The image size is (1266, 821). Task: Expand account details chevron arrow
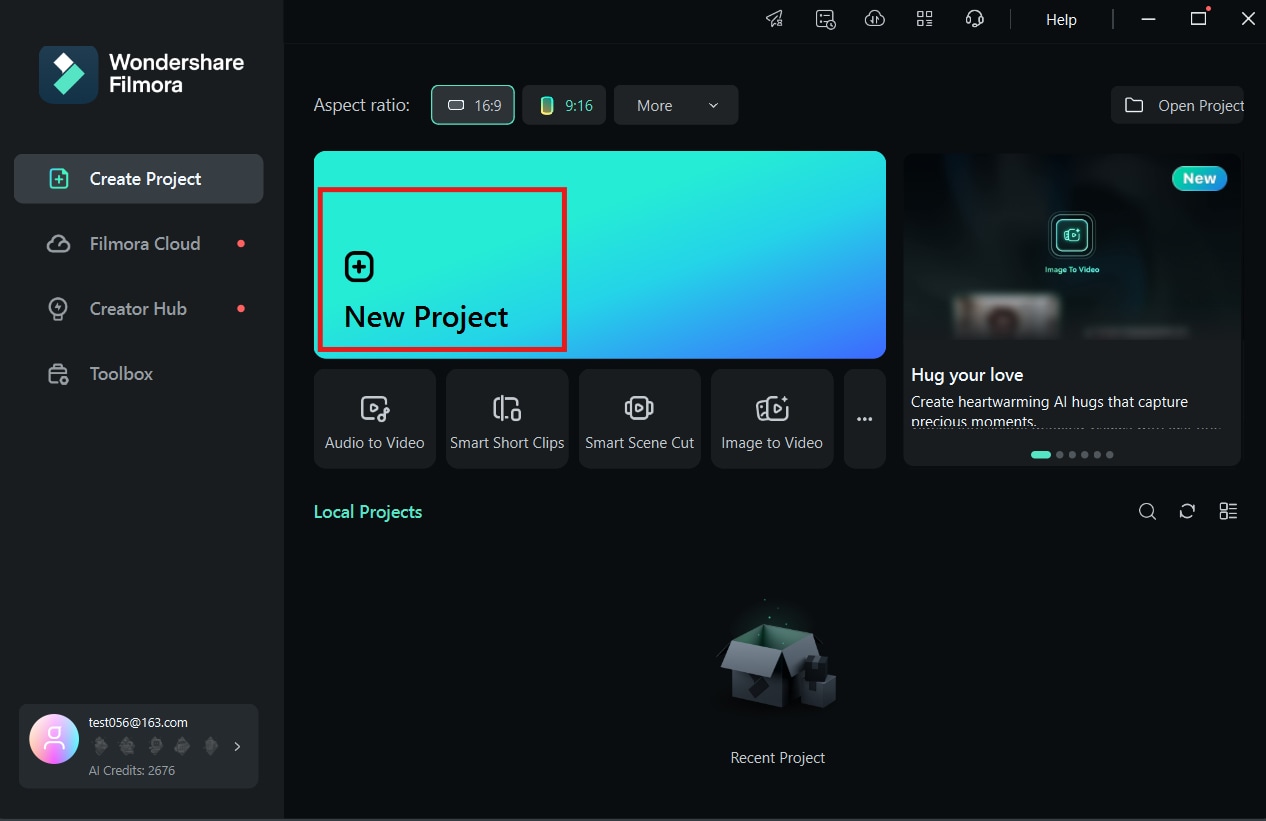237,746
